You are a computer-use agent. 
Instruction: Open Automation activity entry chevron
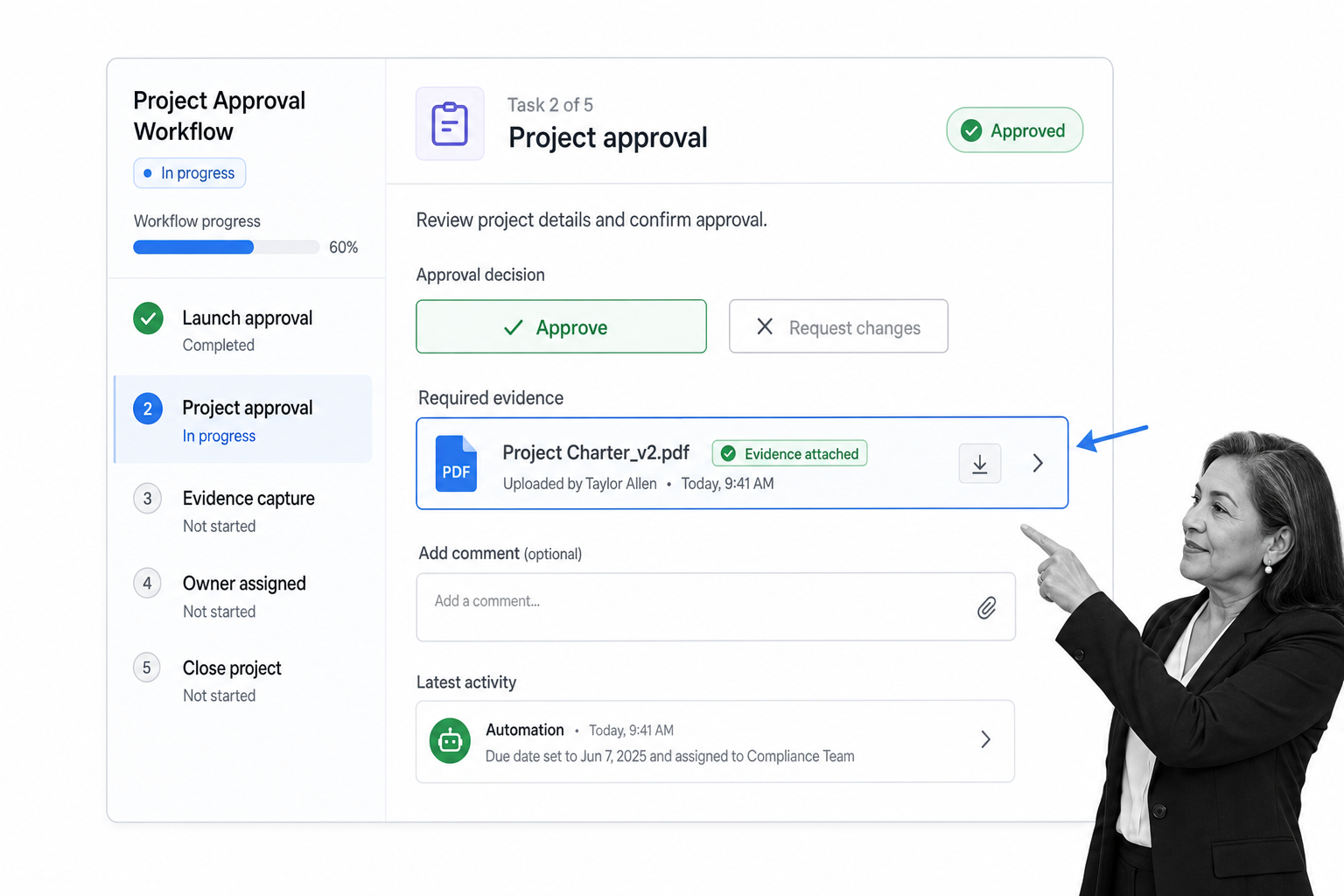pyautogui.click(x=986, y=739)
